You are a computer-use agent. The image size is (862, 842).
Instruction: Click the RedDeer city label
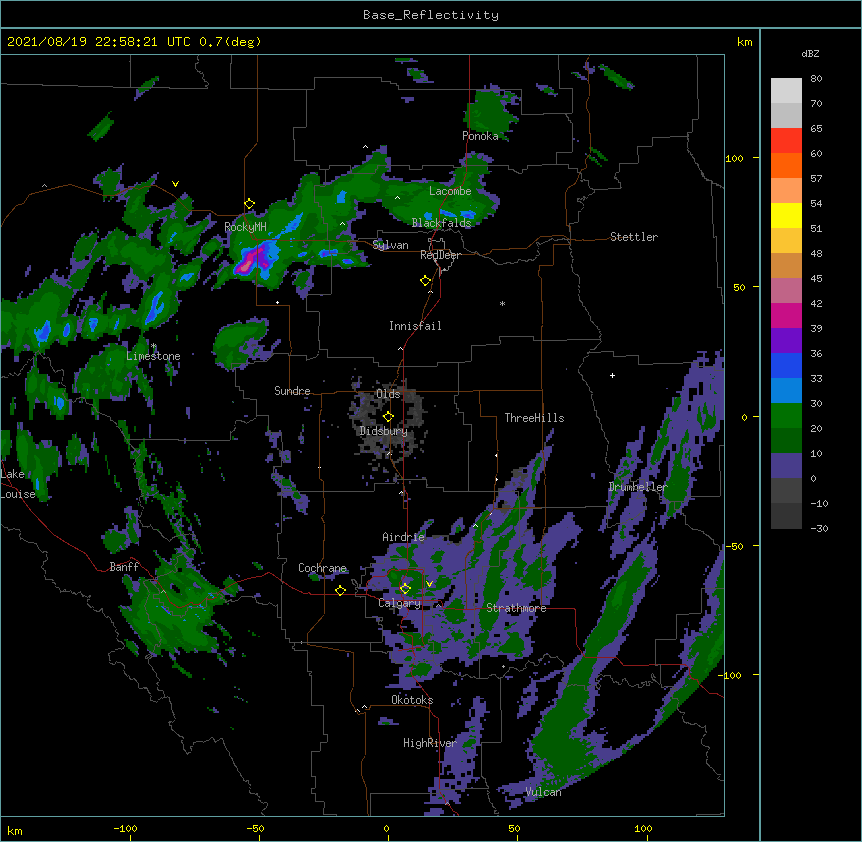(440, 255)
